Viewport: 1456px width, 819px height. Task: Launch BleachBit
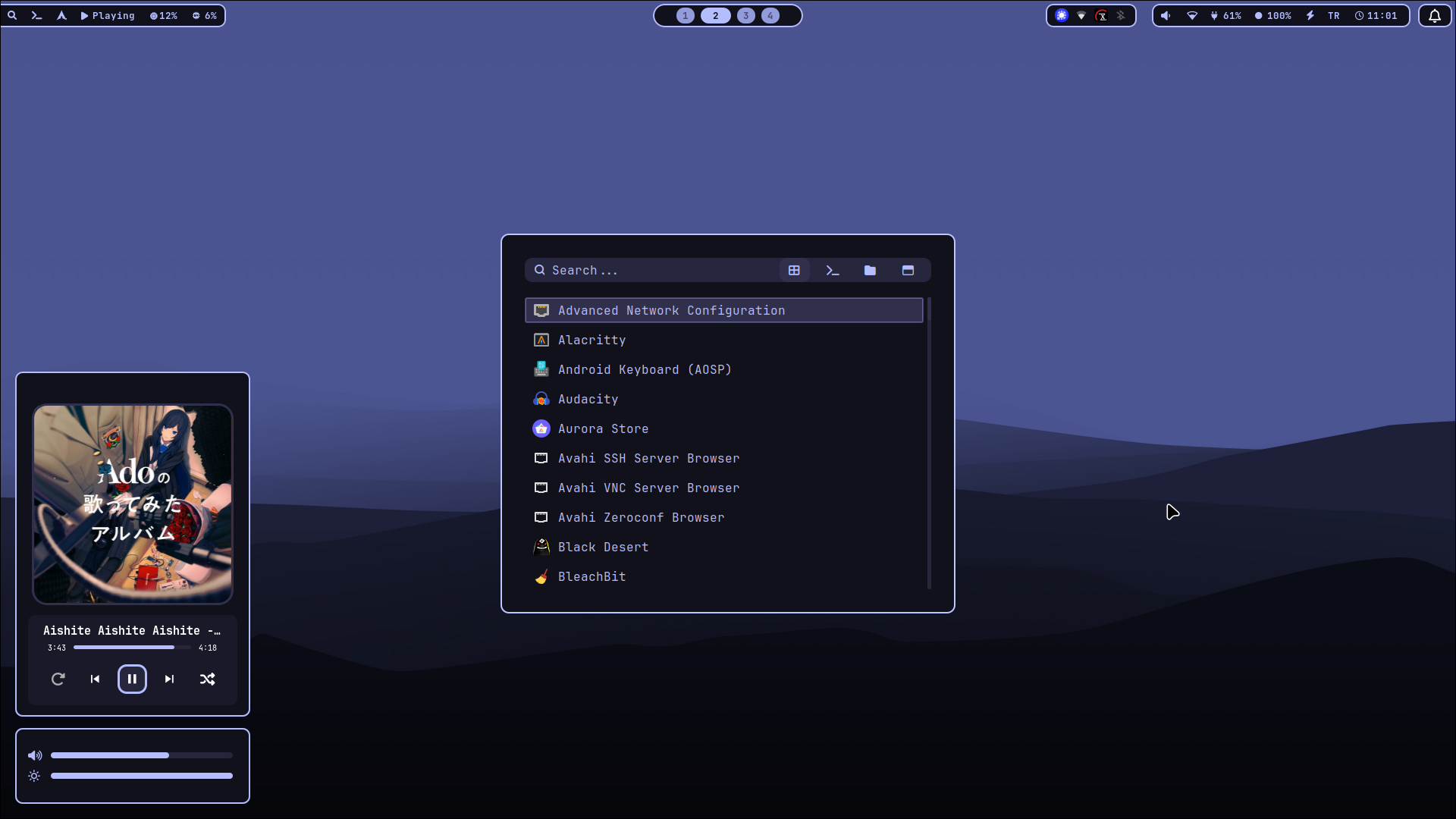pos(724,576)
